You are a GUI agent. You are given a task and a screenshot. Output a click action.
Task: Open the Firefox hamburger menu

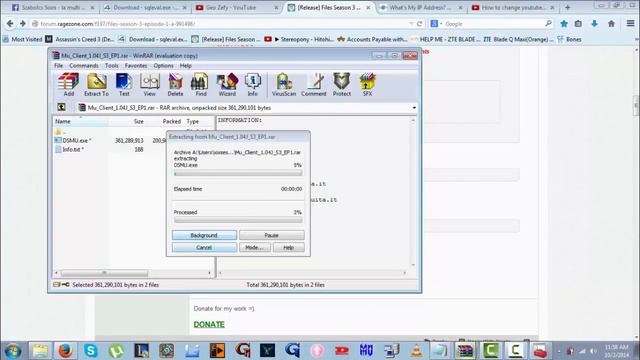[631, 24]
